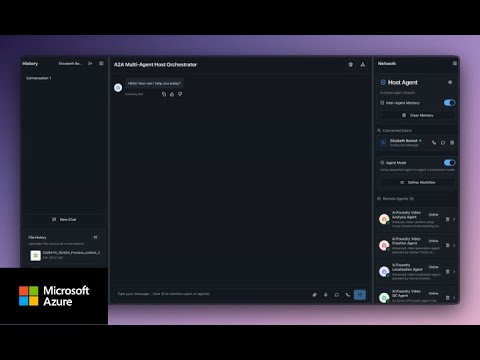Toggle the Agent Mode switch

pos(449,163)
